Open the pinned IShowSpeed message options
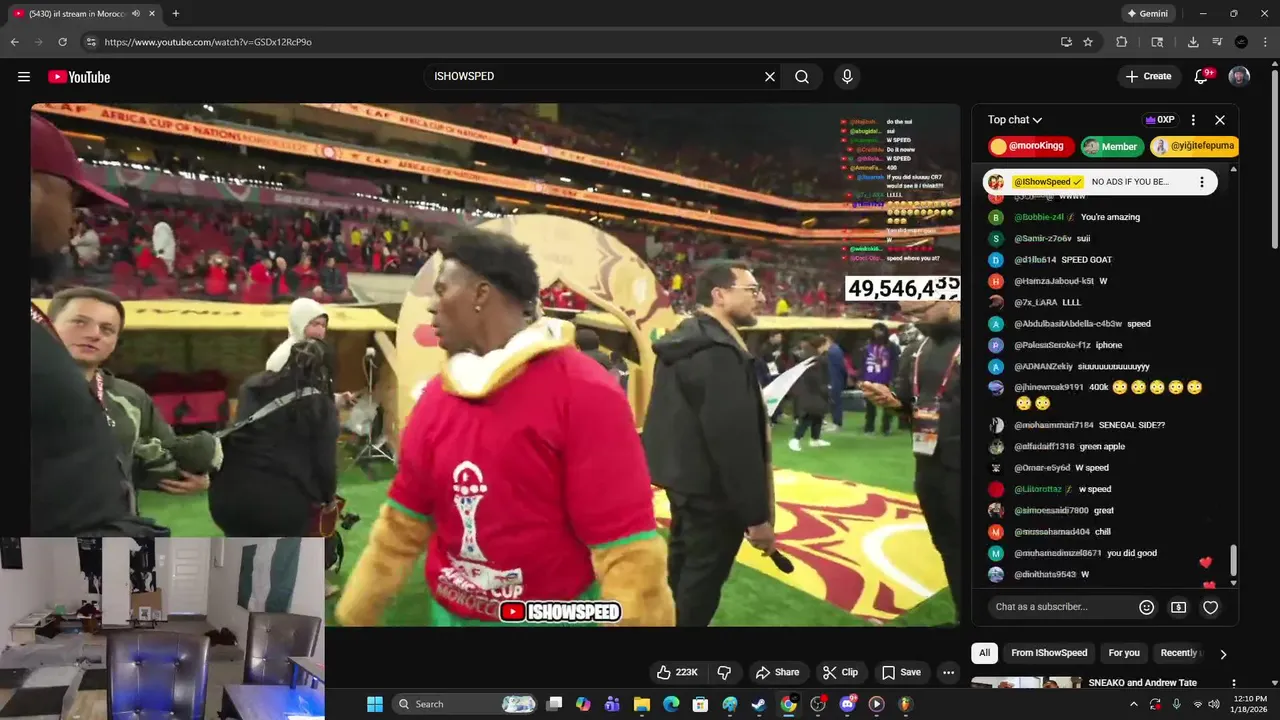The height and width of the screenshot is (720, 1280). point(1202,182)
